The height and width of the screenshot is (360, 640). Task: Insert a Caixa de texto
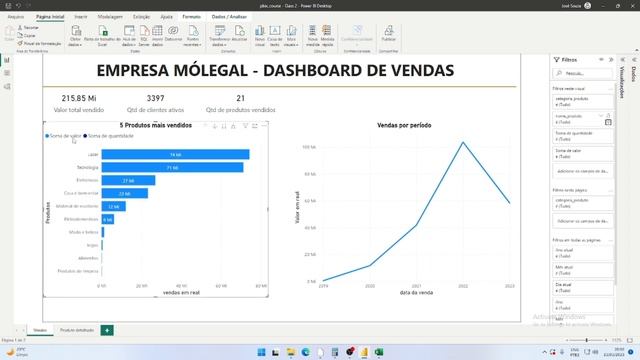pos(275,36)
